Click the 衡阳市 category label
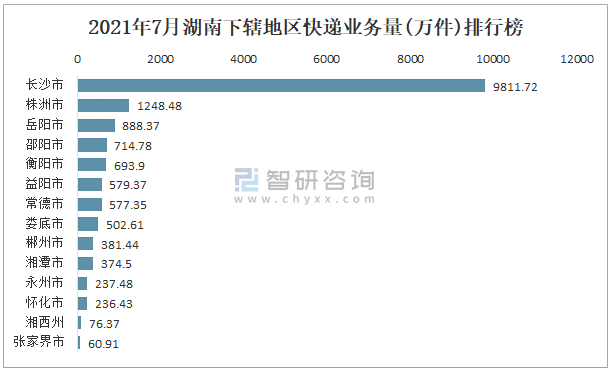609x374 pixels. (44, 164)
